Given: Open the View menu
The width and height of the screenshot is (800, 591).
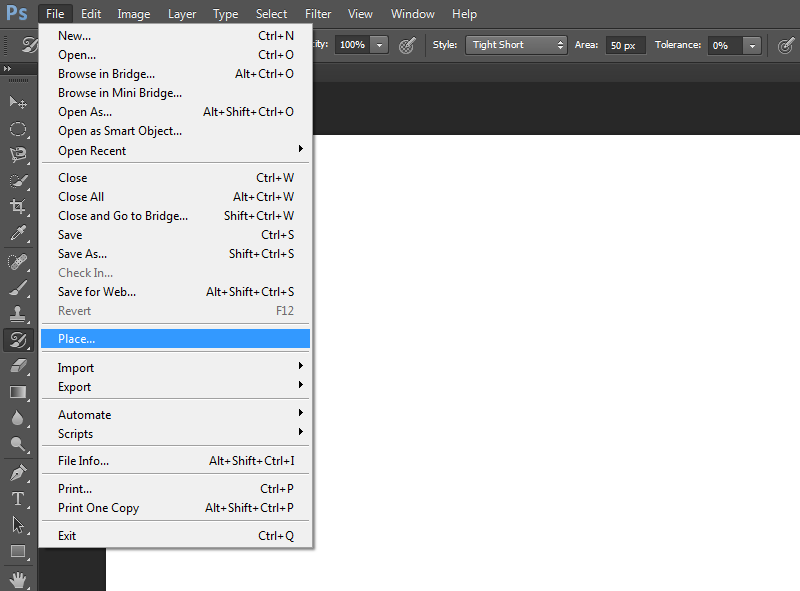Looking at the screenshot, I should [x=360, y=14].
